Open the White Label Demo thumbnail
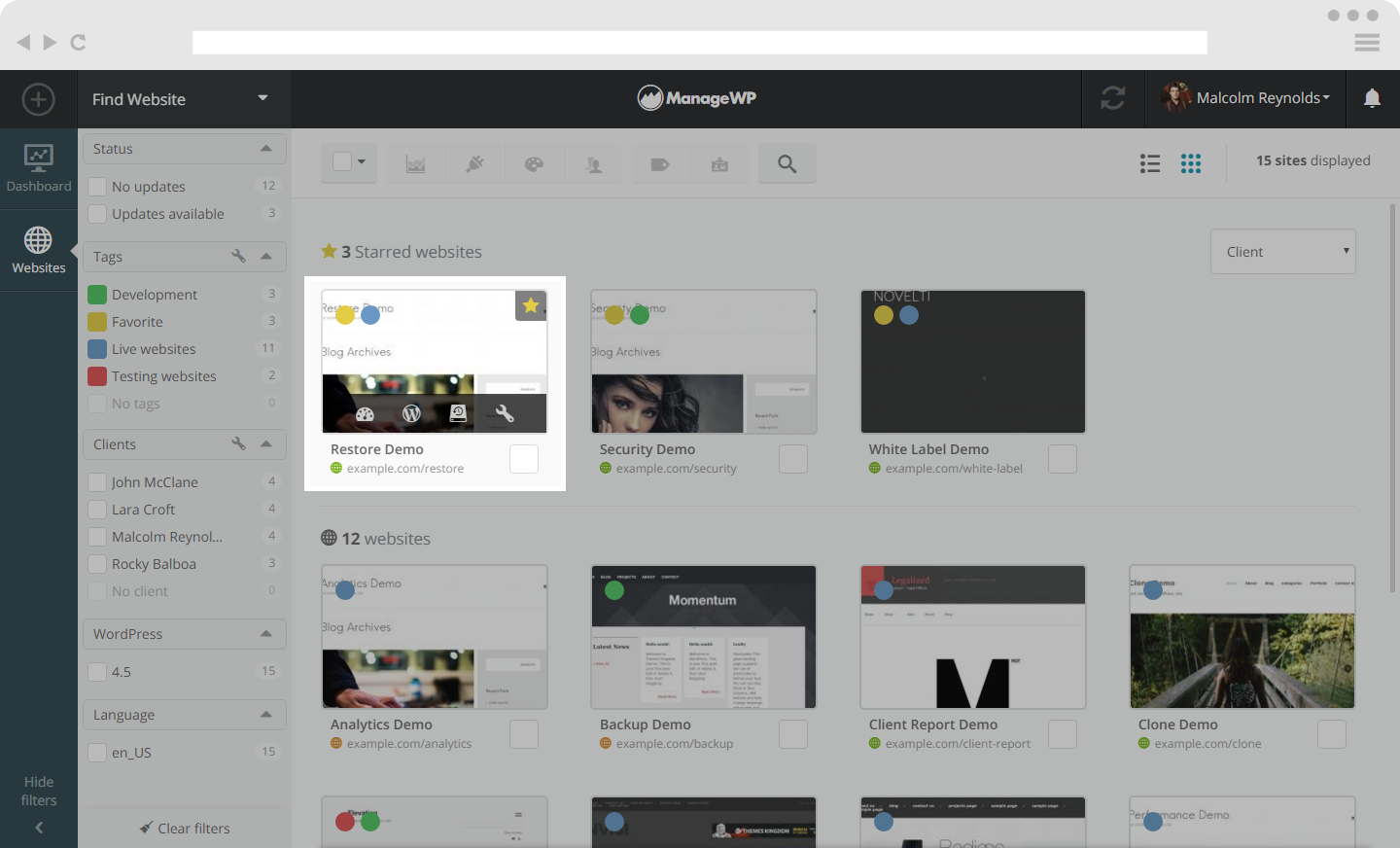Screen dimensions: 1400x848 tap(973, 362)
